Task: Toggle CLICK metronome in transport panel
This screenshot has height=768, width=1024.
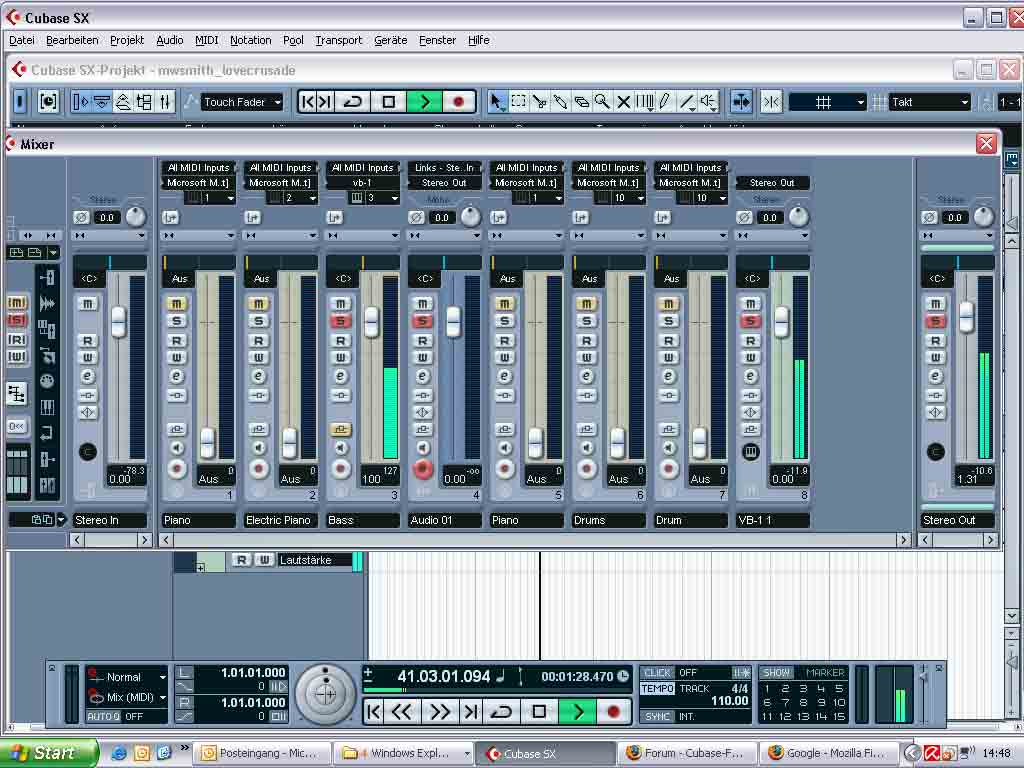Action: tap(657, 673)
